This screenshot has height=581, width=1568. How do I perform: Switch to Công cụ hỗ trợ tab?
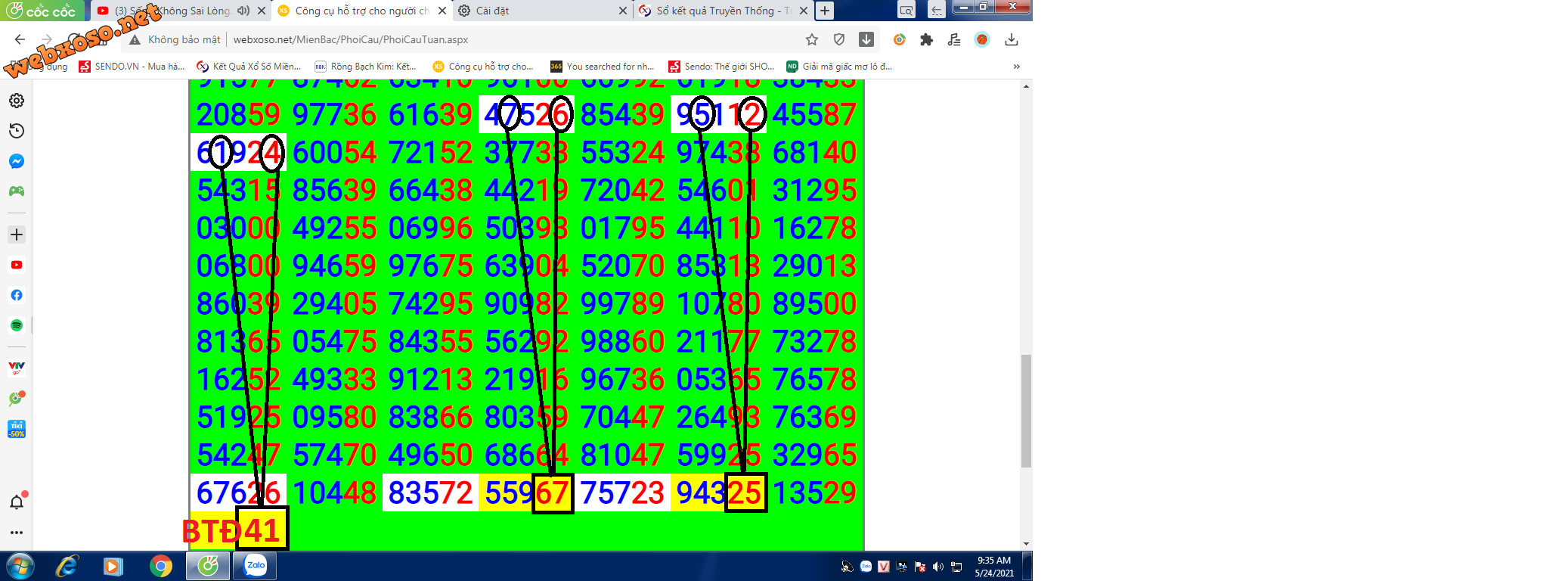(361, 11)
